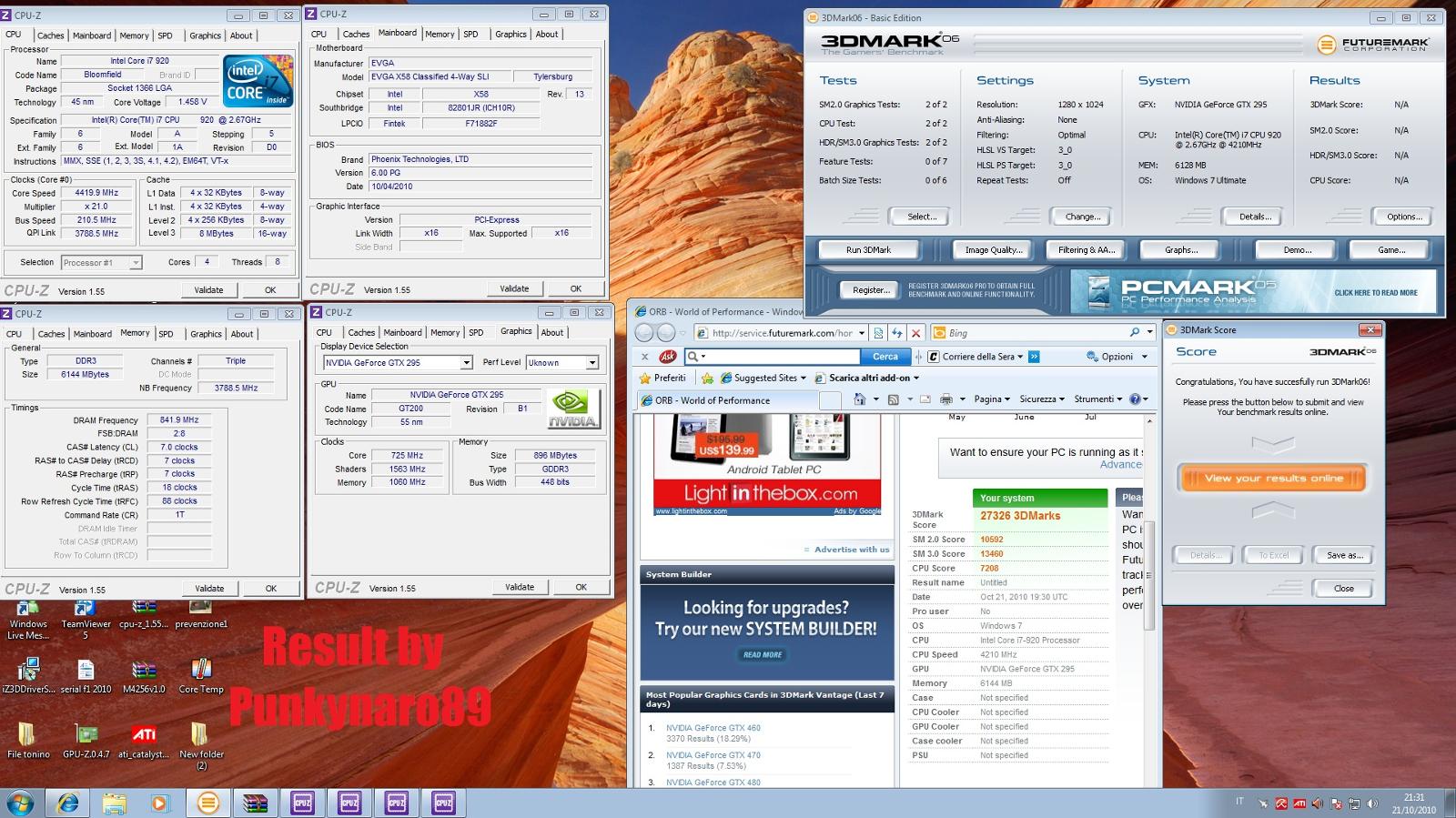
Task: Open the File tonino folder
Action: [28, 741]
